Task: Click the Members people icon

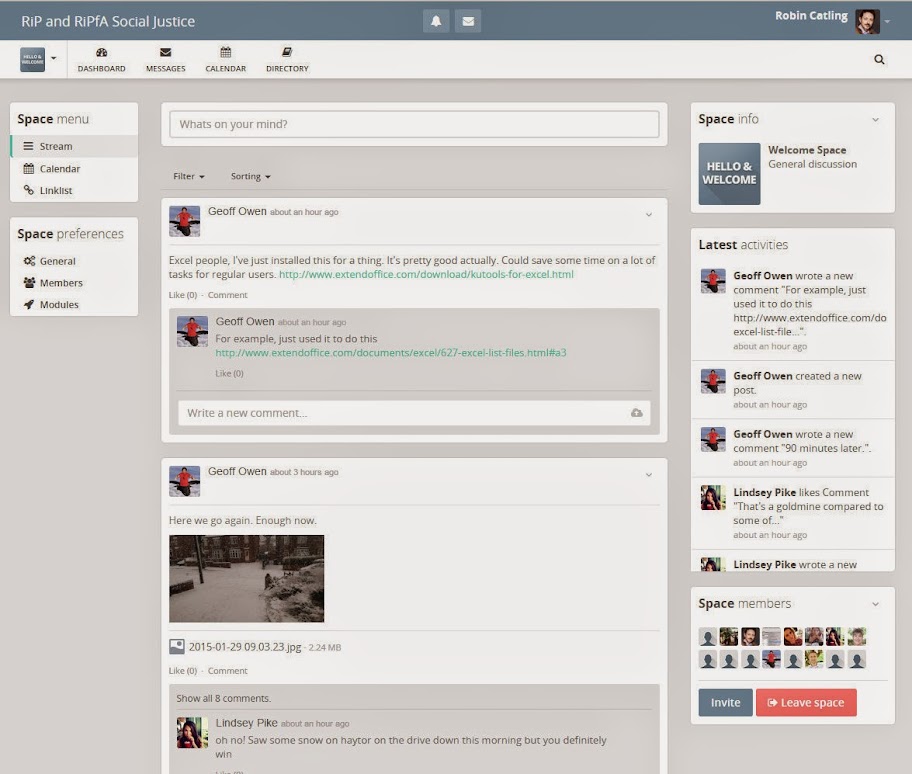Action: coord(29,283)
